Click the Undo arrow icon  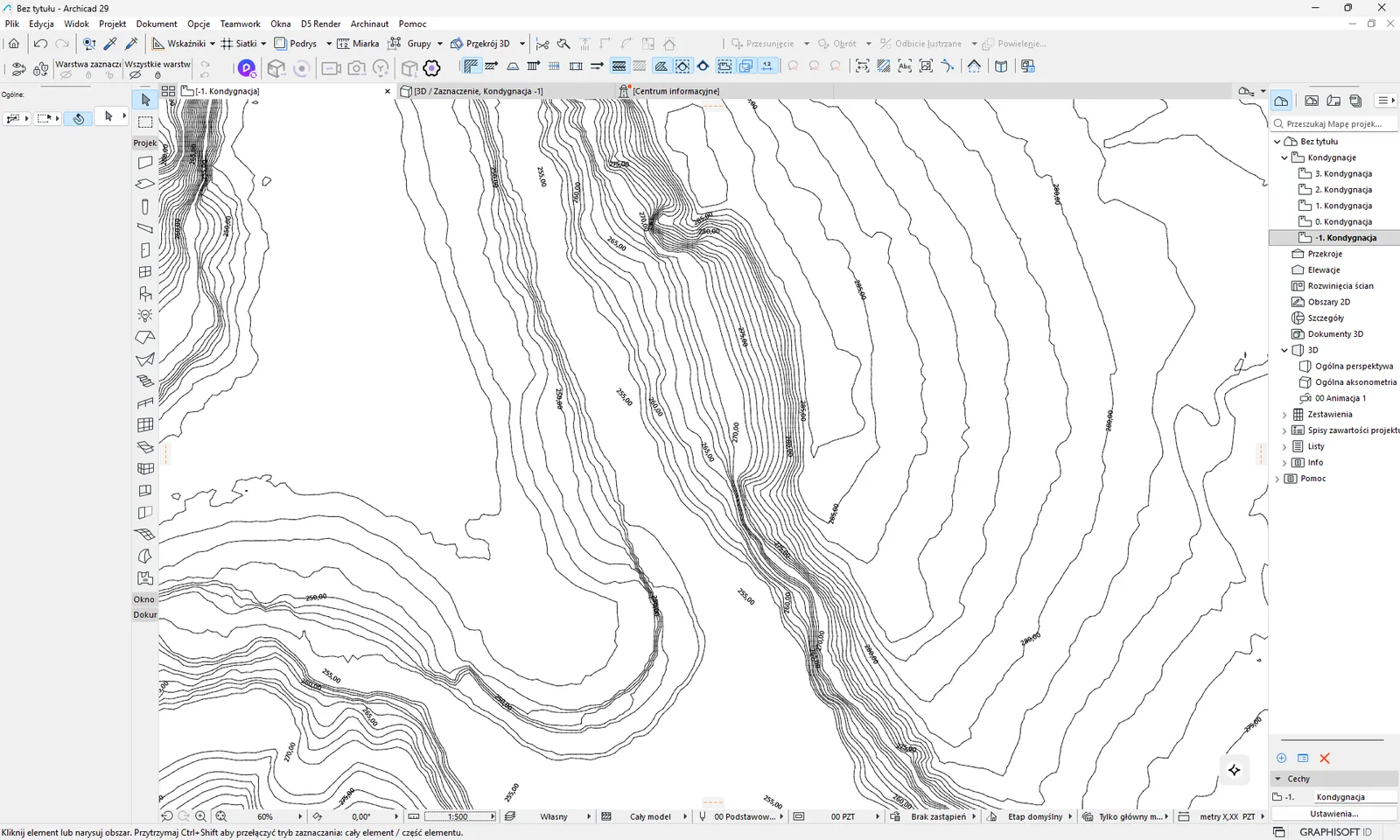pos(40,43)
